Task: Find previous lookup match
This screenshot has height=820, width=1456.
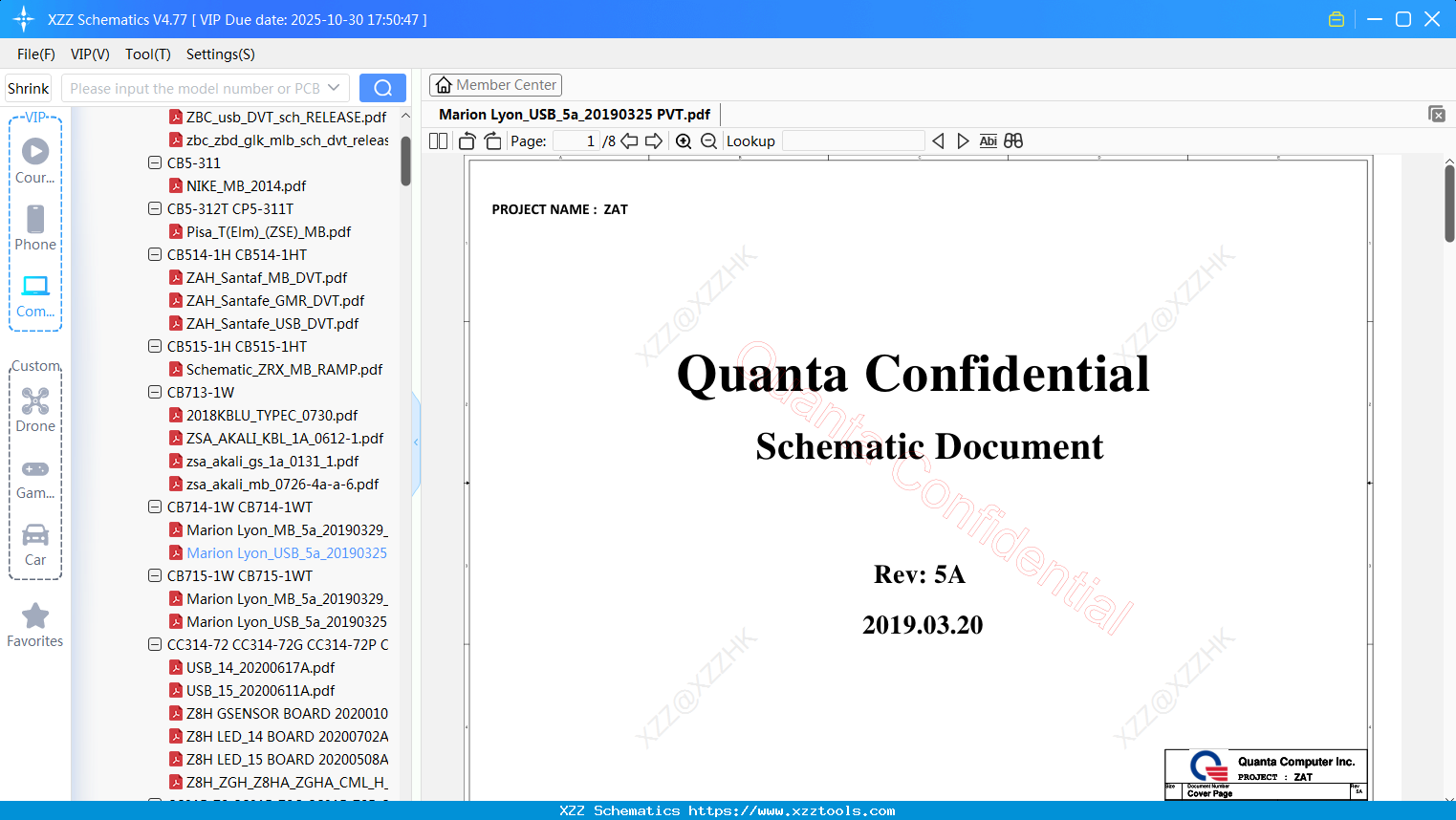Action: 938,141
